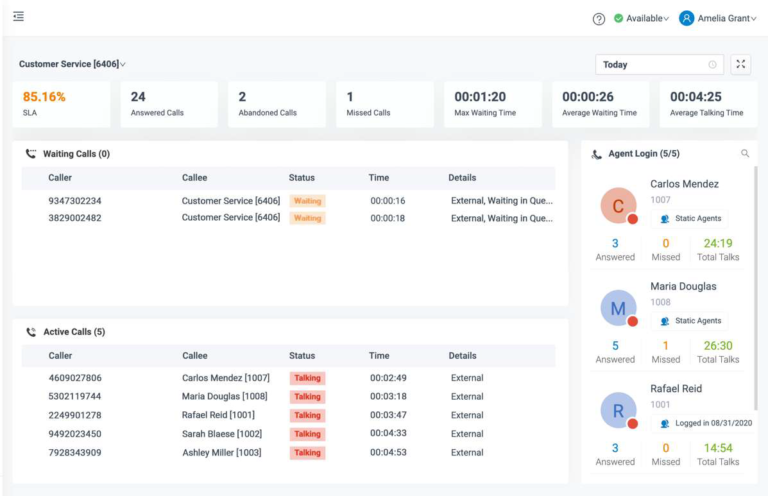Click the Status column header in Waiting Calls
This screenshot has width=768, height=496.
pos(302,178)
